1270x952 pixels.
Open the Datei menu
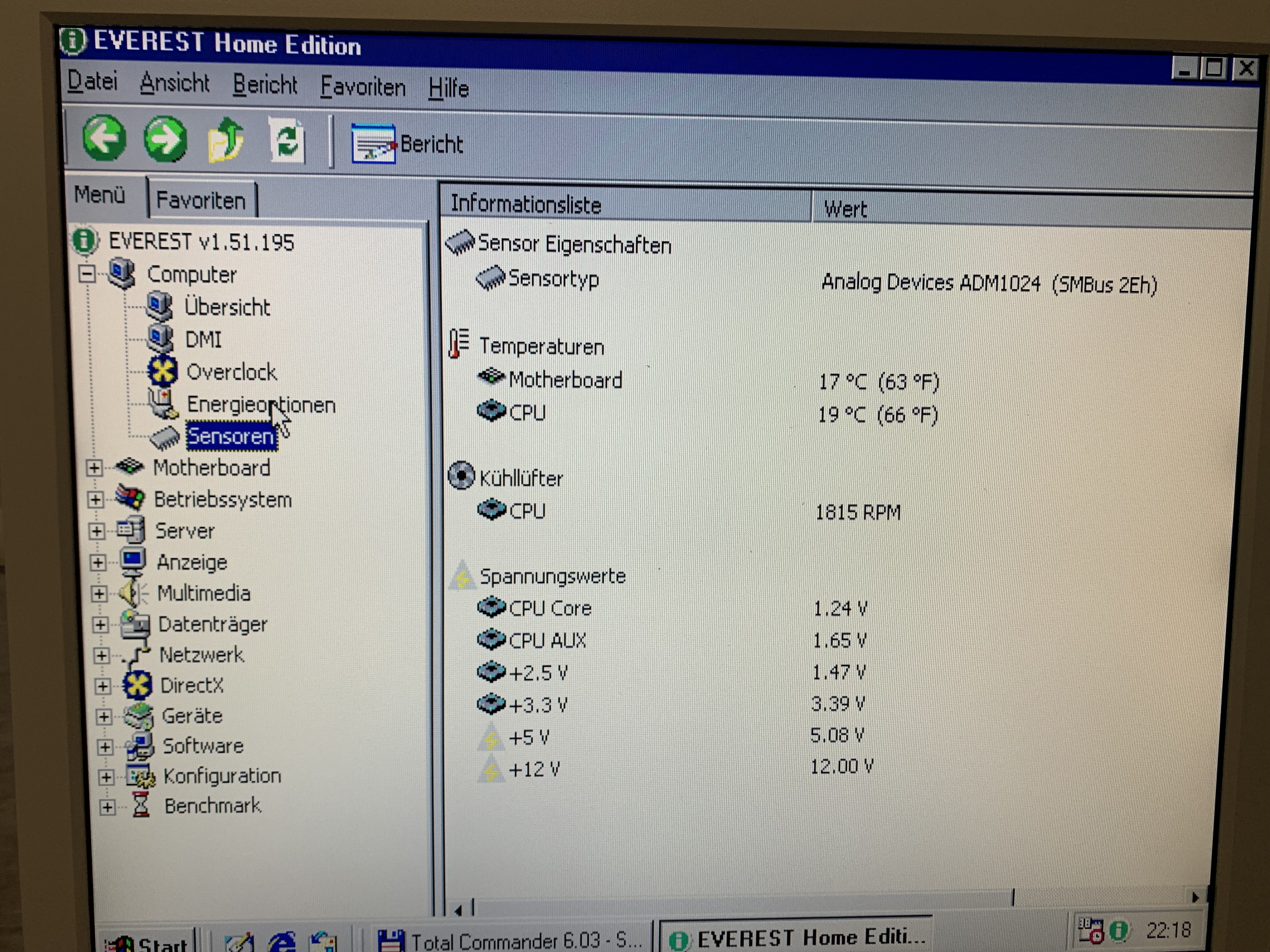tap(92, 81)
